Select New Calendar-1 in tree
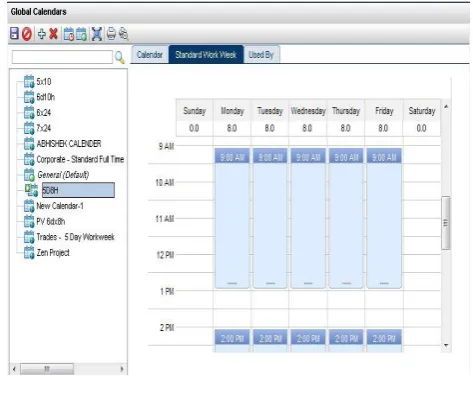 pos(60,206)
